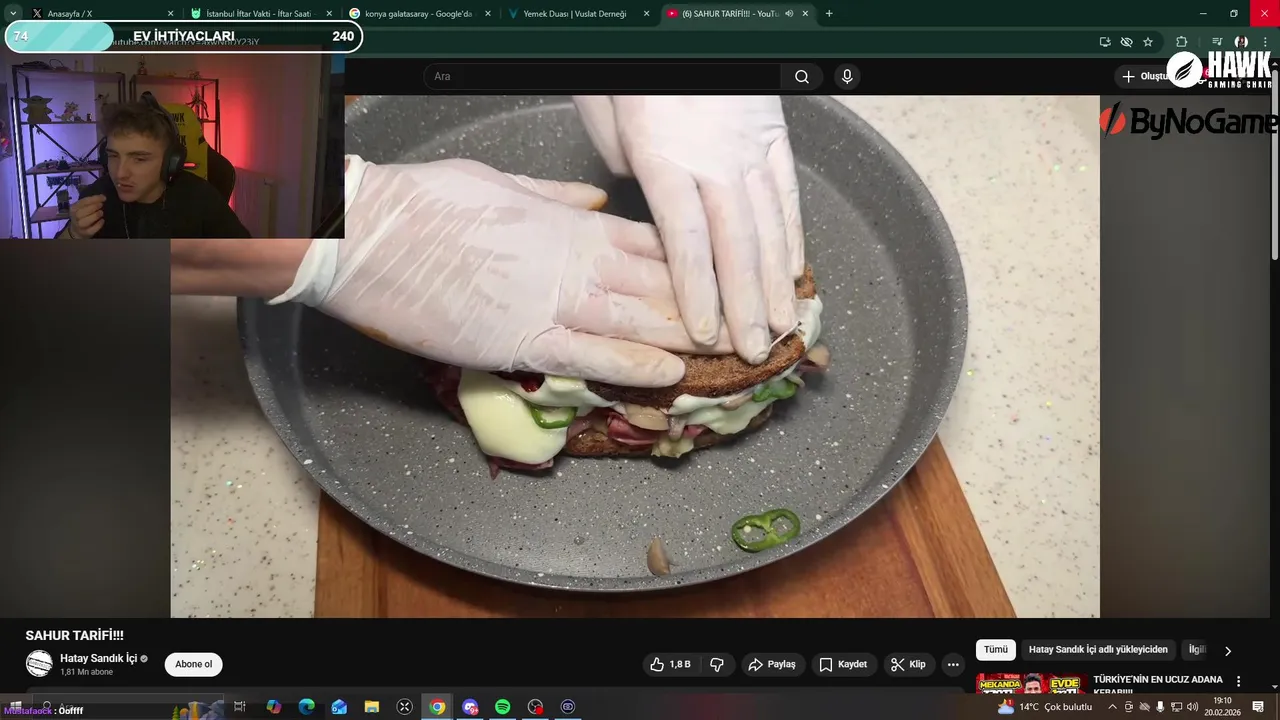
Task: Open volume control speaker tray icon
Action: click(1192, 707)
